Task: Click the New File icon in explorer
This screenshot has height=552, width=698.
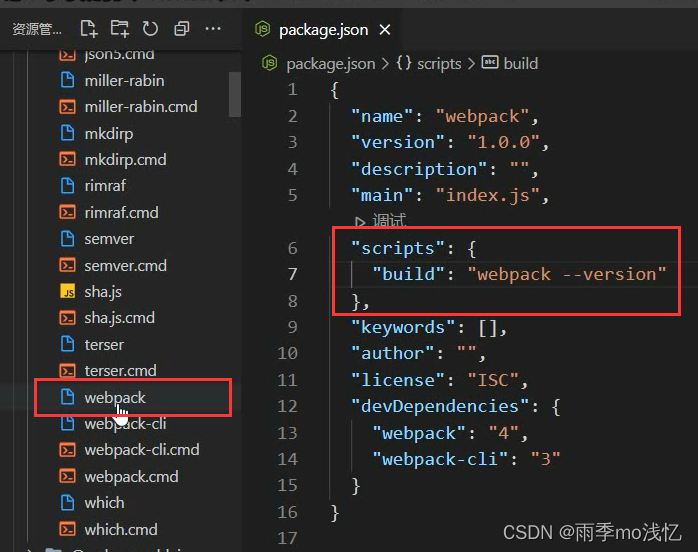Action: (x=89, y=29)
